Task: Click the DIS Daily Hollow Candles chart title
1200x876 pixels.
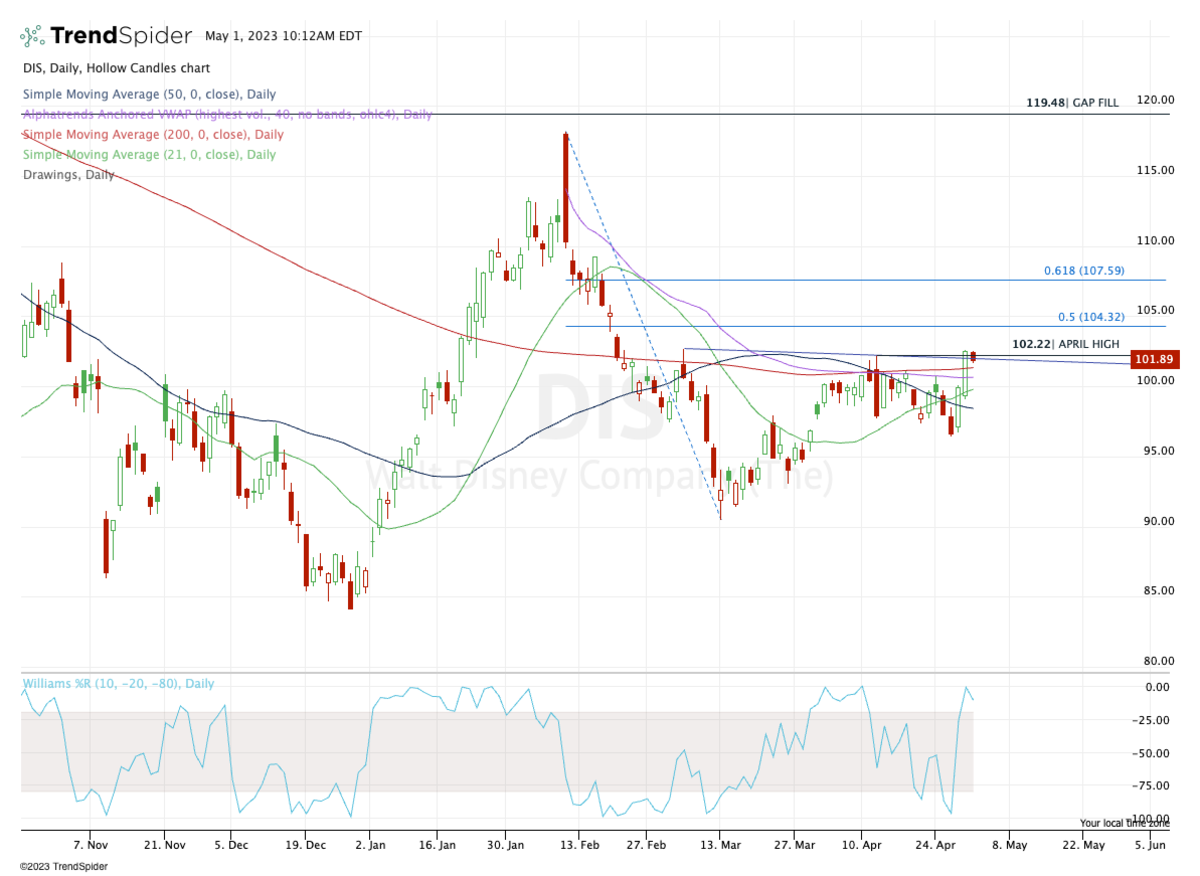Action: point(116,69)
